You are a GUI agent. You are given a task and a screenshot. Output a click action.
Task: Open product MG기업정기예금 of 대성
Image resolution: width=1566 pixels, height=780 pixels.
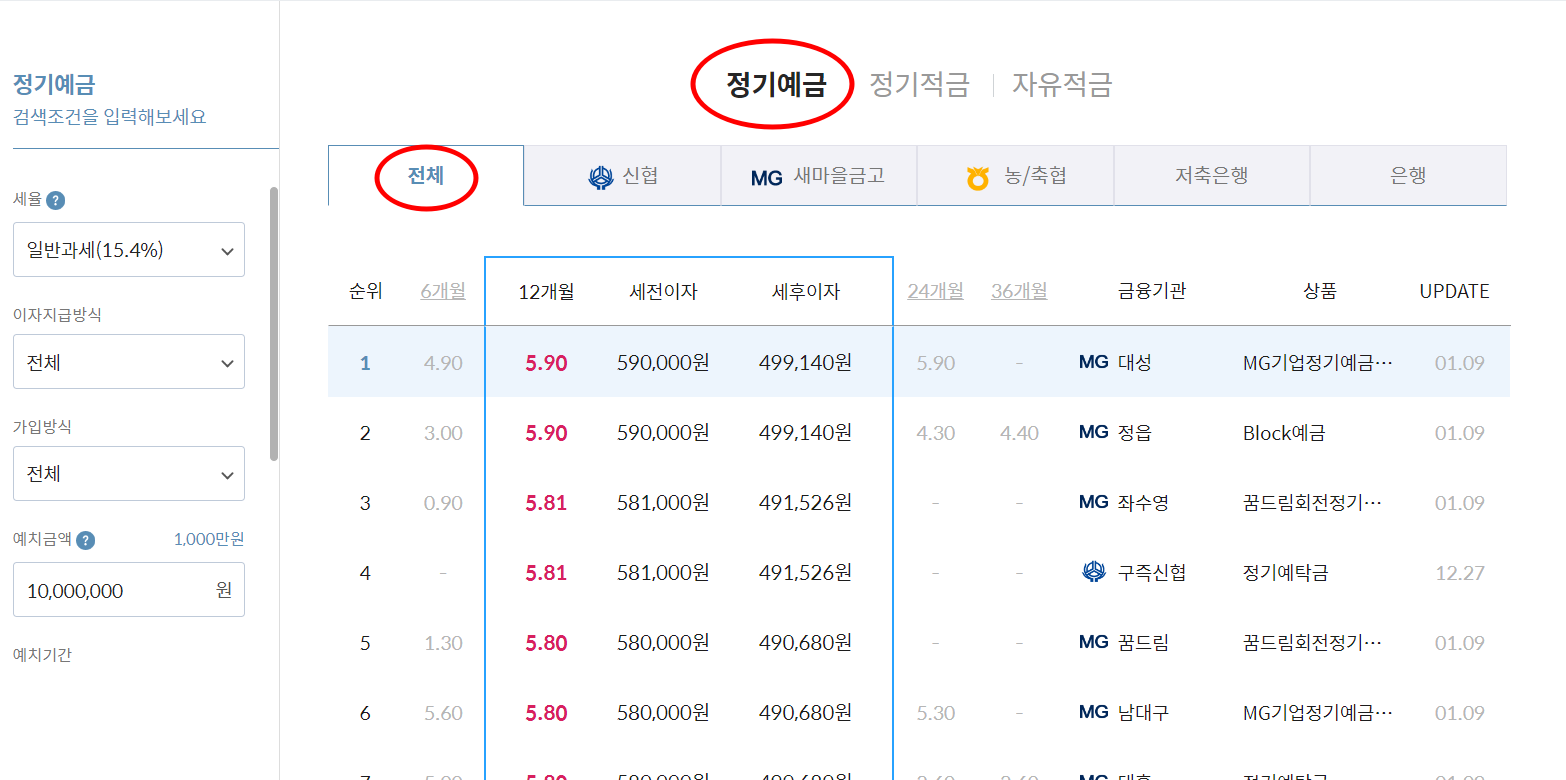1317,362
